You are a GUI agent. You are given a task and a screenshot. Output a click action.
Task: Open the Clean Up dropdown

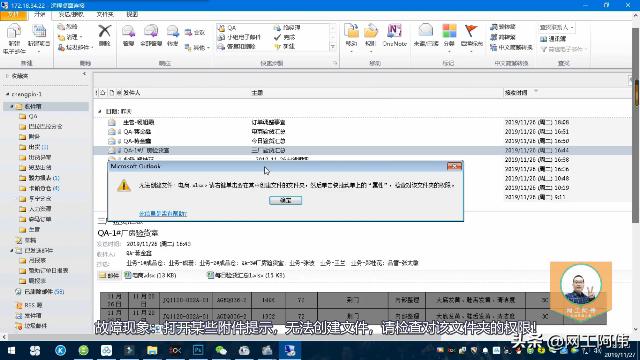click(70, 37)
